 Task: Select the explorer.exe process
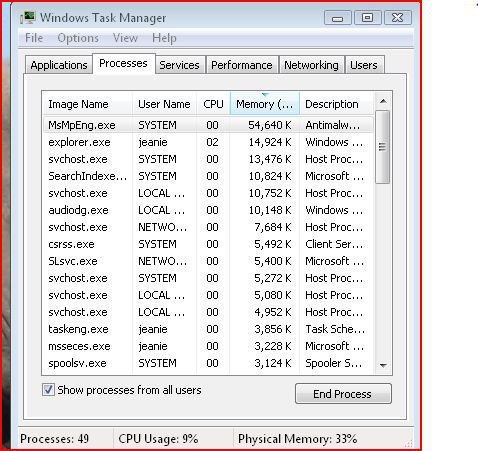click(x=208, y=142)
